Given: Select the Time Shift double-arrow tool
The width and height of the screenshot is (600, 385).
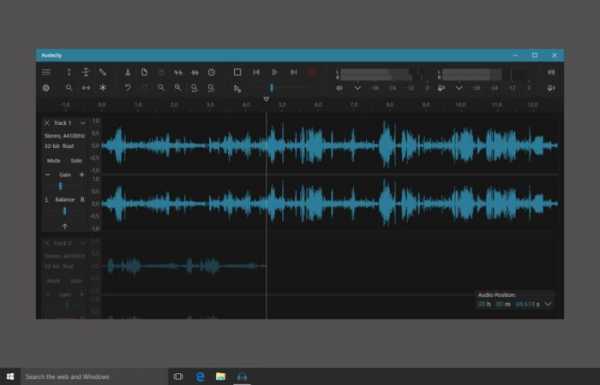Looking at the screenshot, I should click(x=86, y=88).
